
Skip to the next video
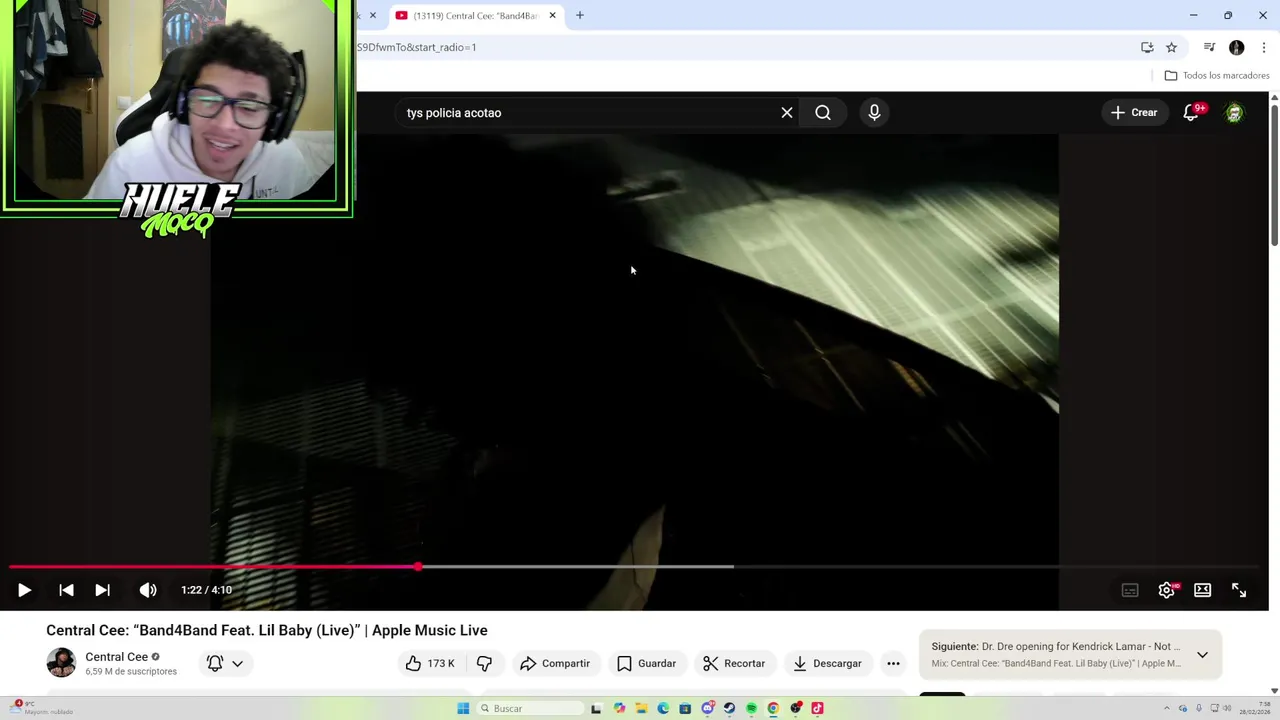(102, 590)
